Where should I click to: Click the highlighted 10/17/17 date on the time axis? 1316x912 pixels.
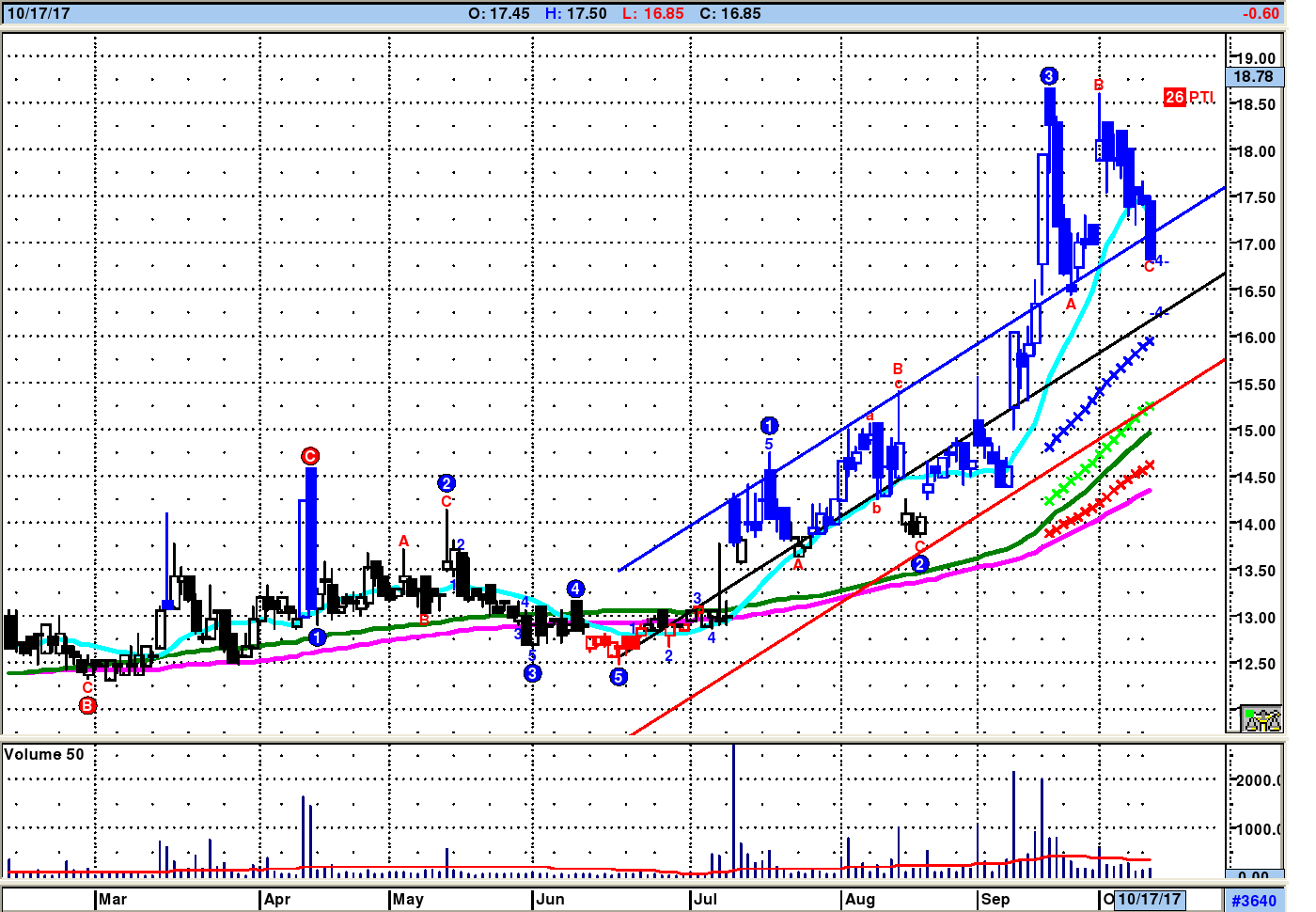click(x=1149, y=899)
